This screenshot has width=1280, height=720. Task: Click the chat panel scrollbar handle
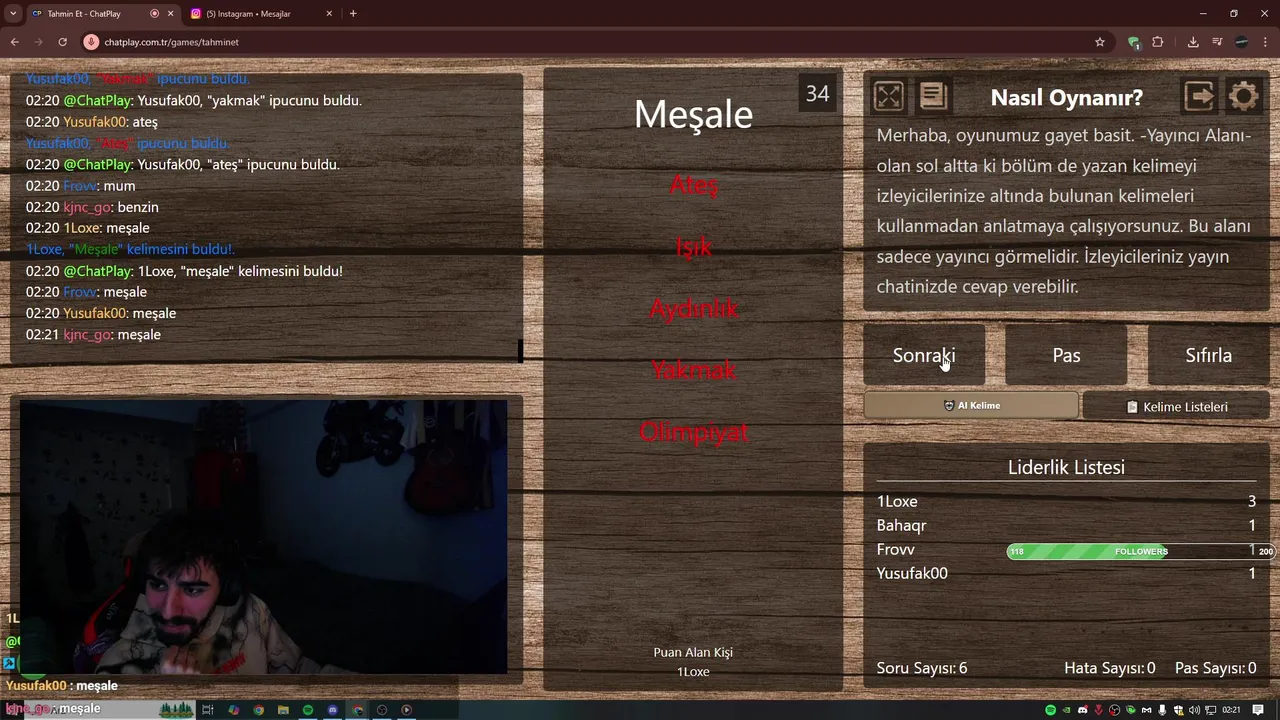(520, 351)
